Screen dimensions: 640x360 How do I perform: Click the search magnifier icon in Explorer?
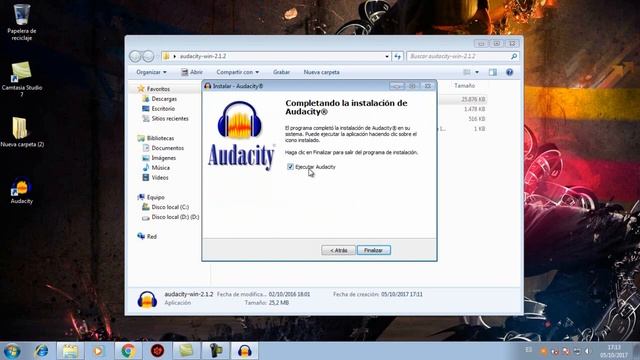click(514, 56)
